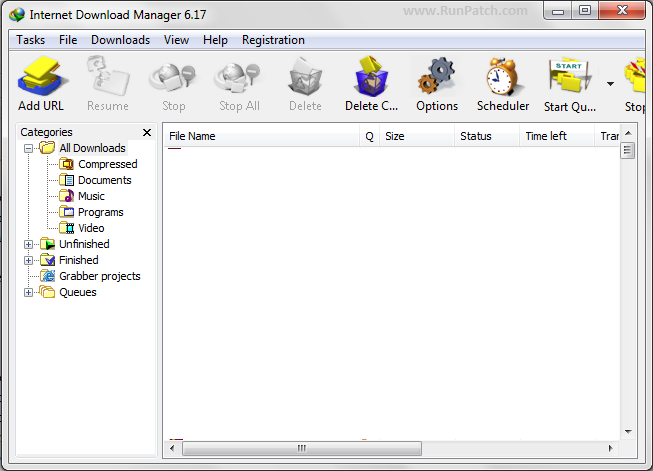This screenshot has height=471, width=653.
Task: Click the Finished folder icon
Action: 47,260
